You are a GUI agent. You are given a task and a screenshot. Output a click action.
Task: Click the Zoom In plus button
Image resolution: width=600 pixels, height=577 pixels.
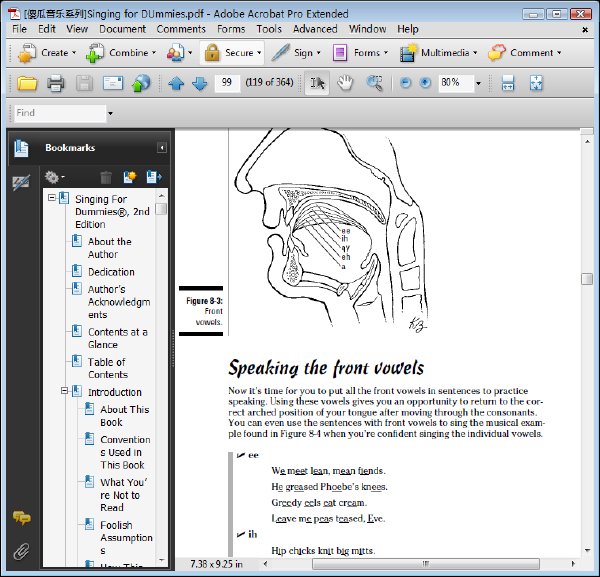point(425,83)
